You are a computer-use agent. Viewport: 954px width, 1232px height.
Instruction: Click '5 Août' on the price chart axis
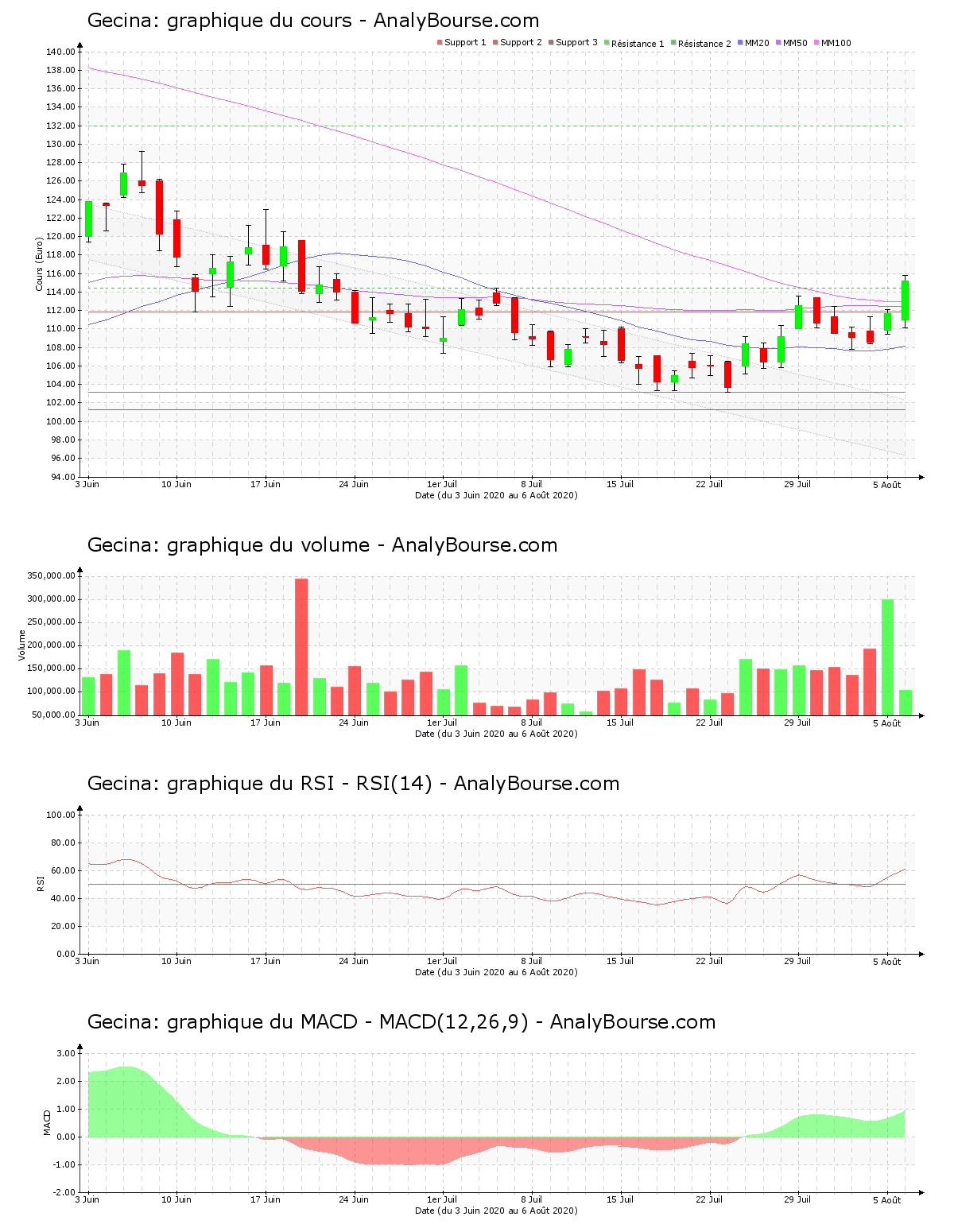click(x=886, y=485)
